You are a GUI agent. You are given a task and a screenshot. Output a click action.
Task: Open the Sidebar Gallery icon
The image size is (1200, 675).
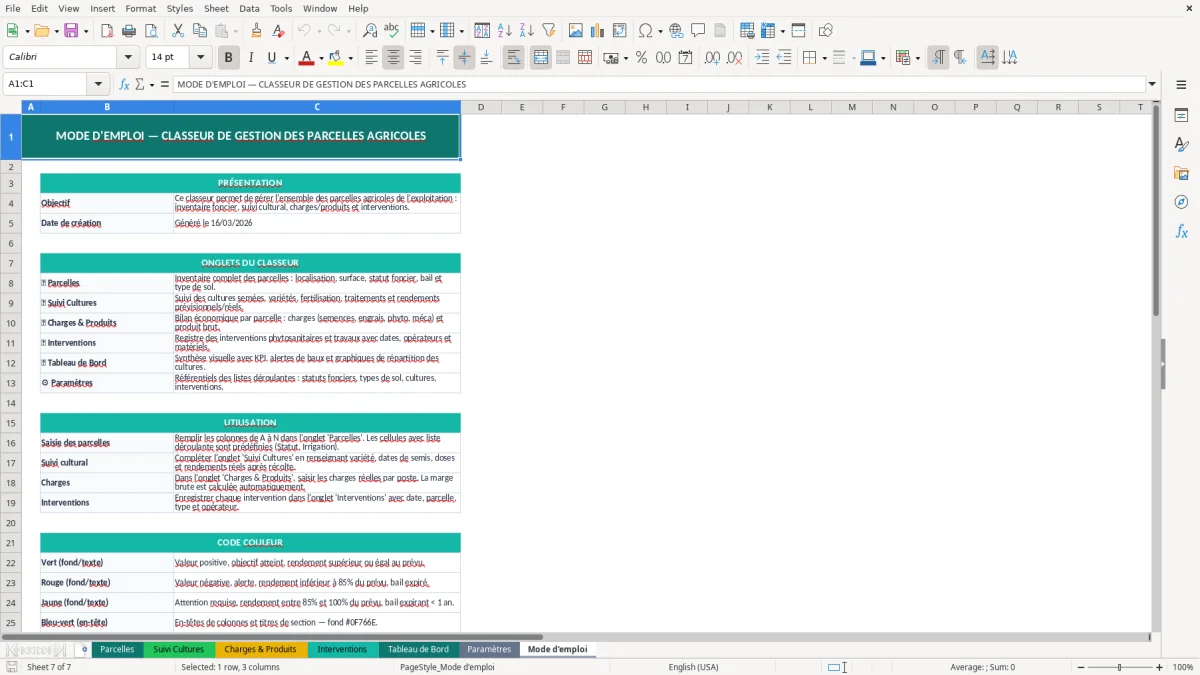(x=1181, y=173)
